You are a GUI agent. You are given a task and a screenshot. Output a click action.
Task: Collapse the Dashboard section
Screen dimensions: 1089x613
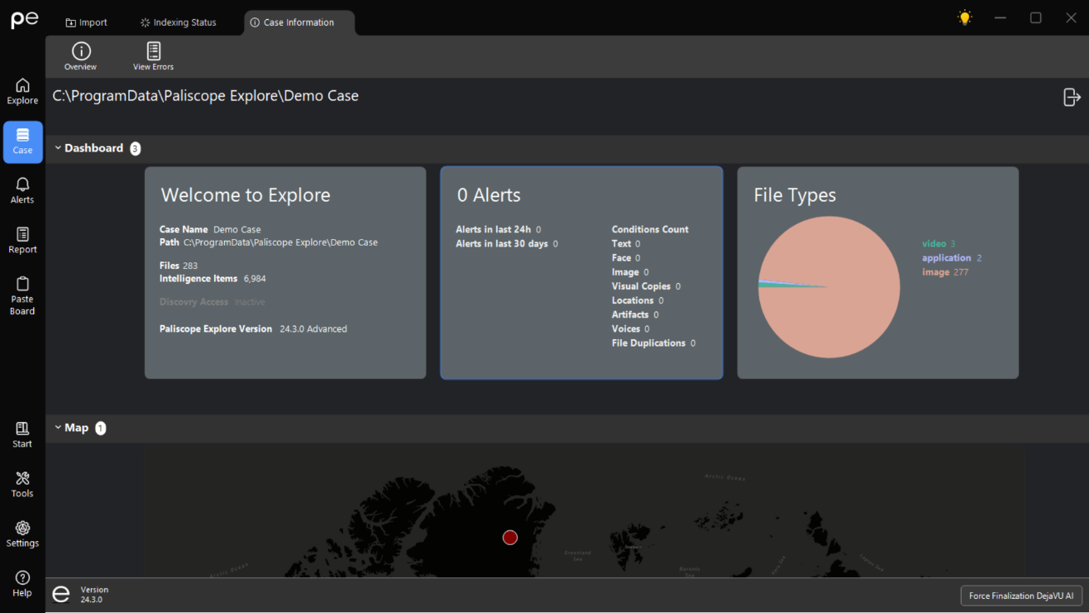pos(58,148)
